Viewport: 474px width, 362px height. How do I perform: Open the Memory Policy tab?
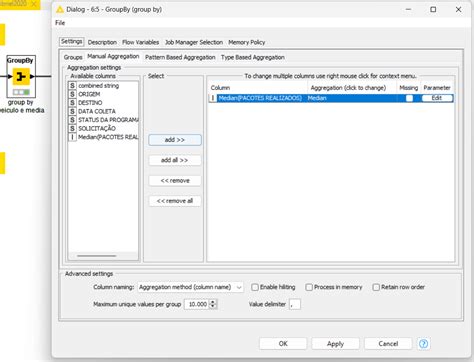click(247, 42)
